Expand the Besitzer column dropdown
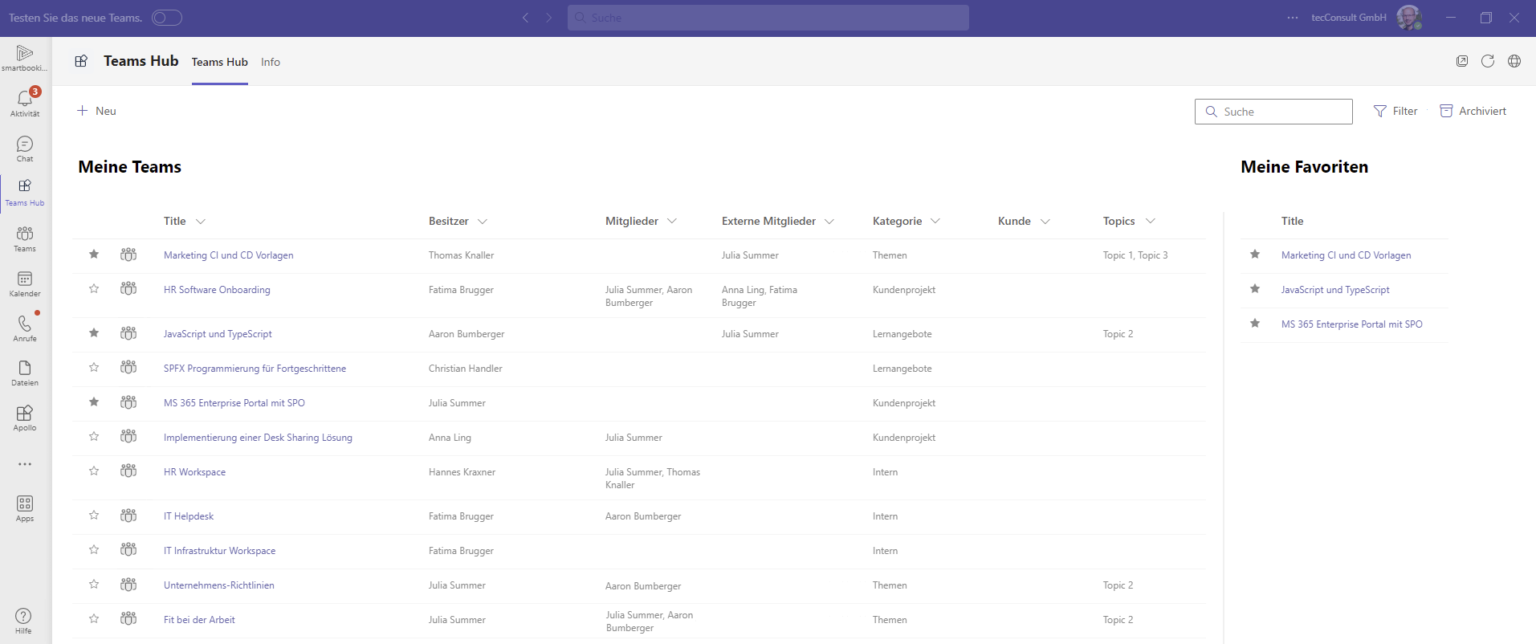1536x644 pixels. tap(483, 221)
